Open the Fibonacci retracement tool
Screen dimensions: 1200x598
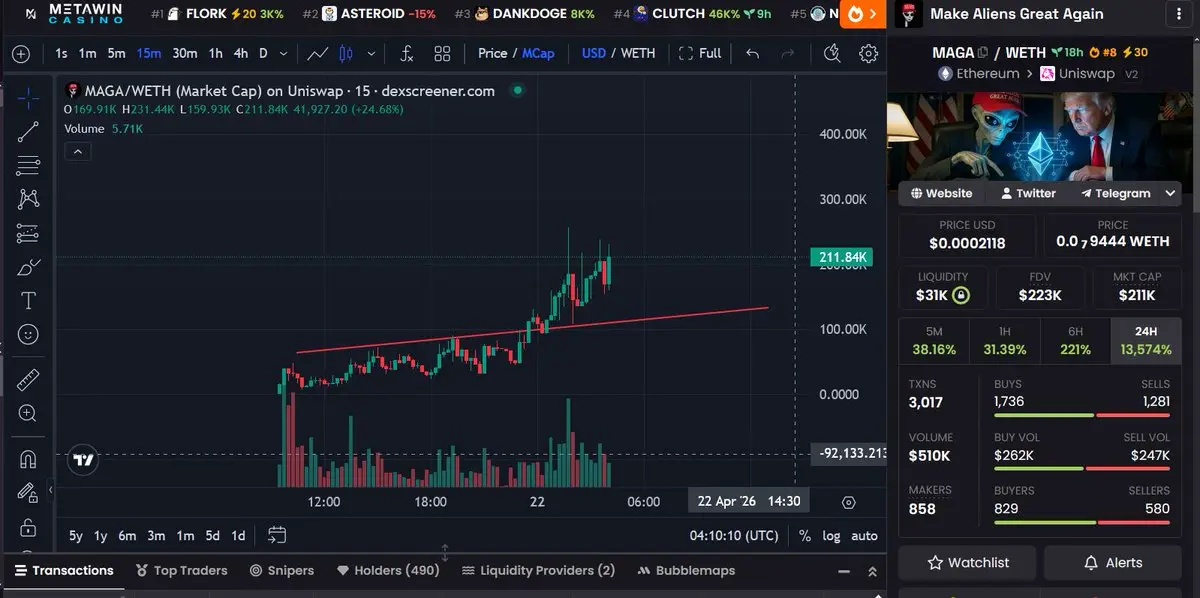pos(28,165)
